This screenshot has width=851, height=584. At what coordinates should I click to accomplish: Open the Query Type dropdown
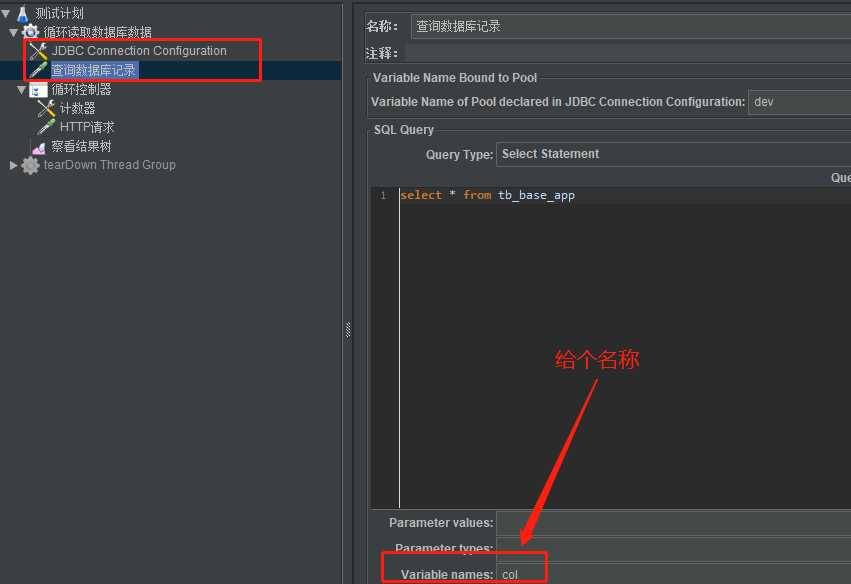click(x=673, y=154)
